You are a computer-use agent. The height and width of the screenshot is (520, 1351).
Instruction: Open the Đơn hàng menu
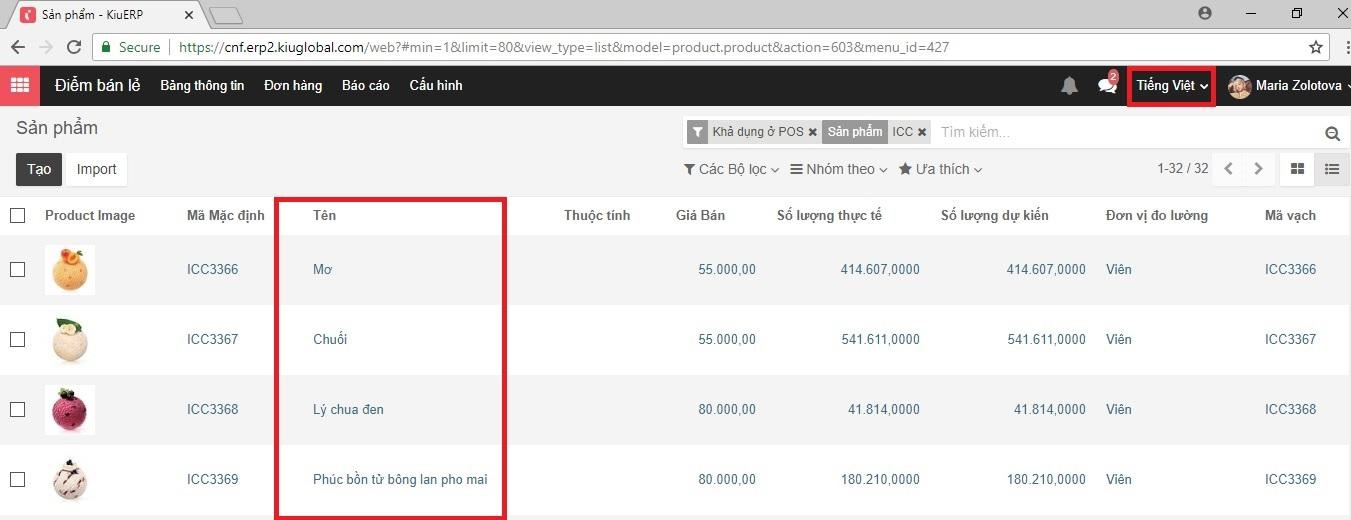(x=293, y=85)
